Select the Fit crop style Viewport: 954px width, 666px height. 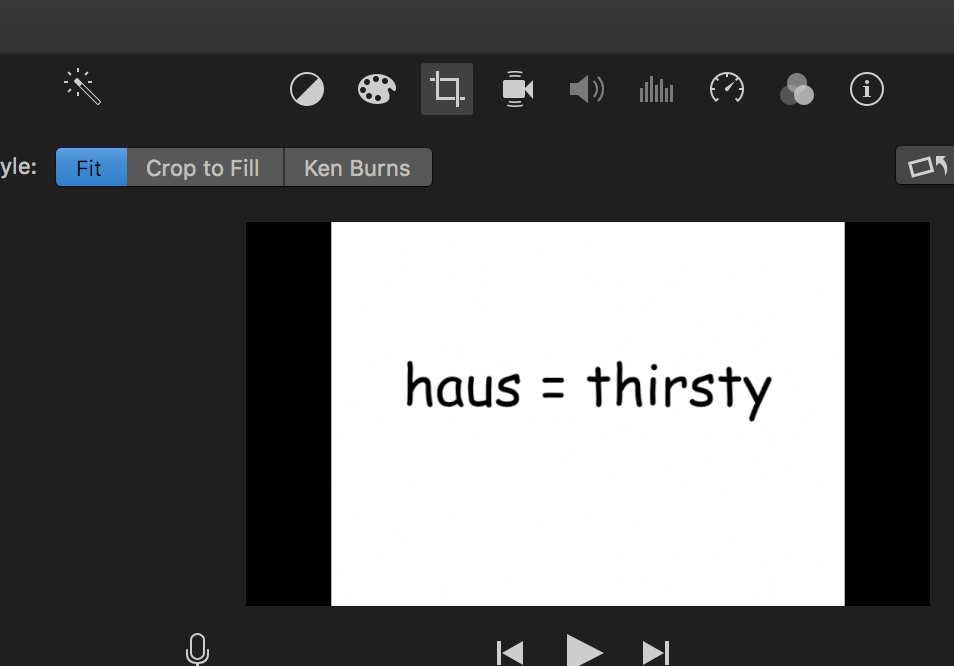[90, 168]
